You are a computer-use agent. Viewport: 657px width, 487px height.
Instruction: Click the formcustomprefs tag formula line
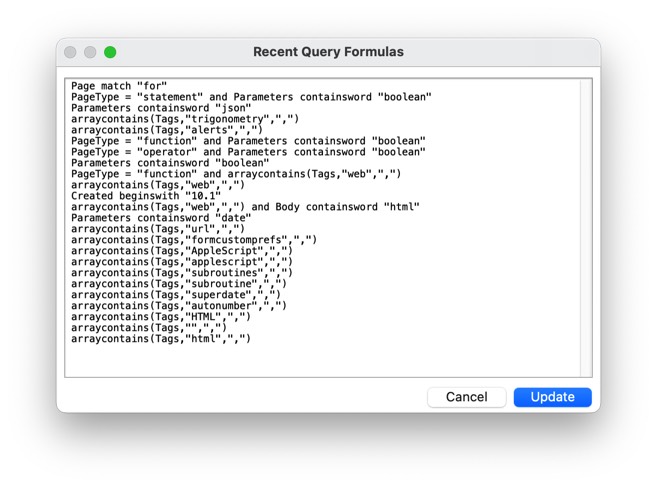click(x=194, y=240)
